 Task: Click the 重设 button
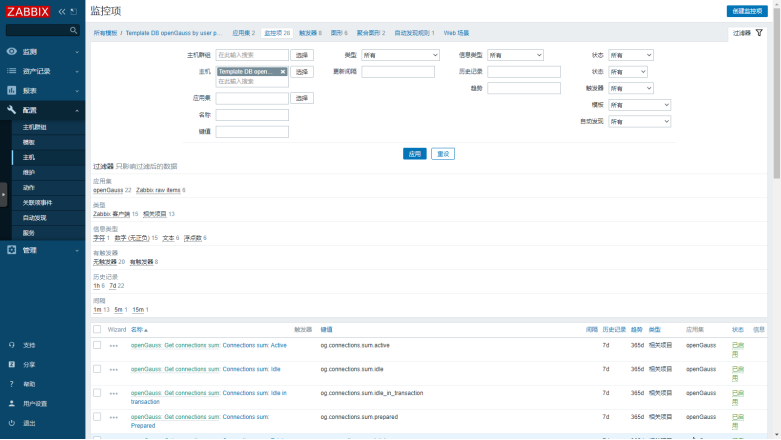click(x=443, y=154)
